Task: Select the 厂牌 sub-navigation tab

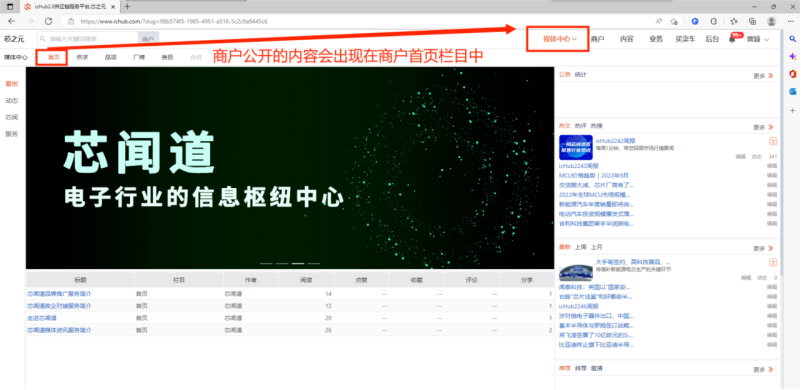Action: pos(138,57)
